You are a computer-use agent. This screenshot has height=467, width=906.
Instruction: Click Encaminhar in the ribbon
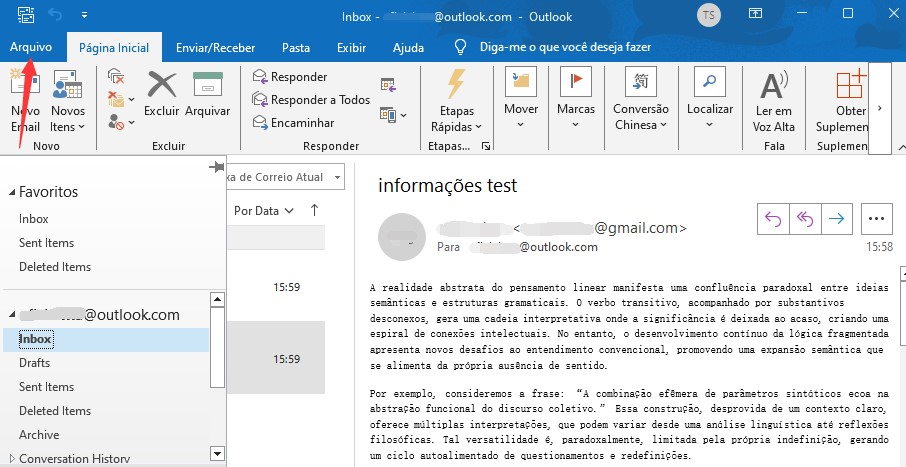(294, 123)
